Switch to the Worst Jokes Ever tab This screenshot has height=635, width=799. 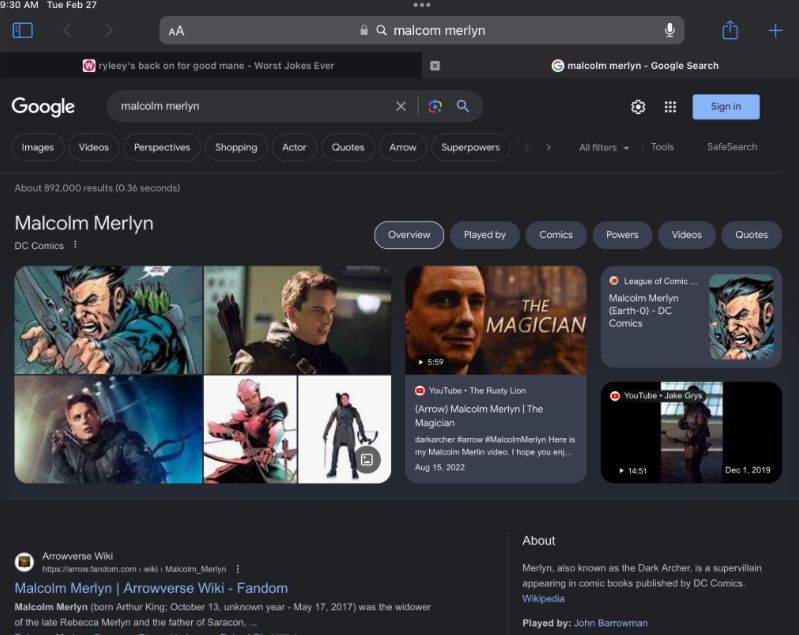210,66
